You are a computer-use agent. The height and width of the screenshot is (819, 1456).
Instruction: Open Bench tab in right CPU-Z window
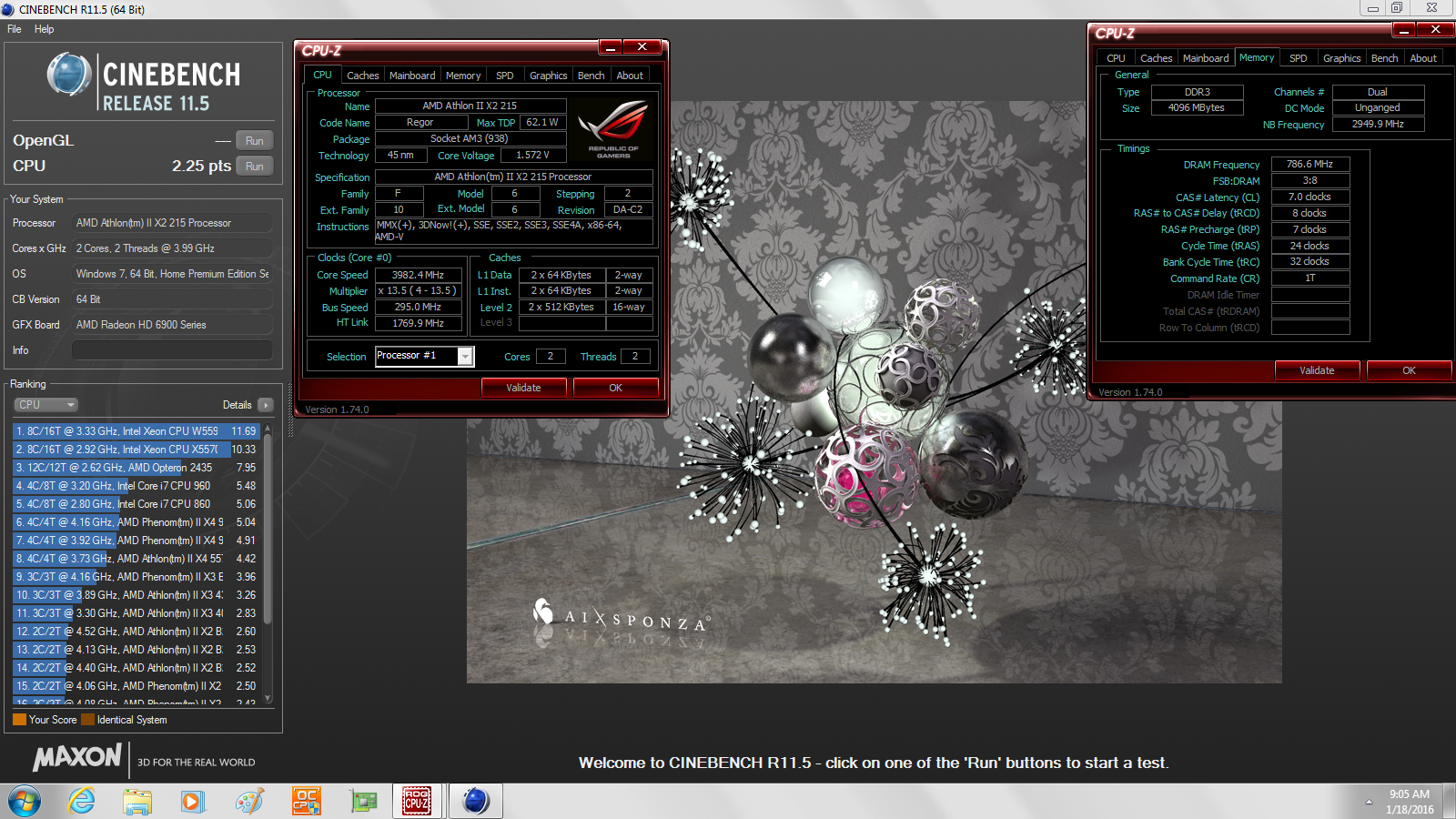[1384, 58]
